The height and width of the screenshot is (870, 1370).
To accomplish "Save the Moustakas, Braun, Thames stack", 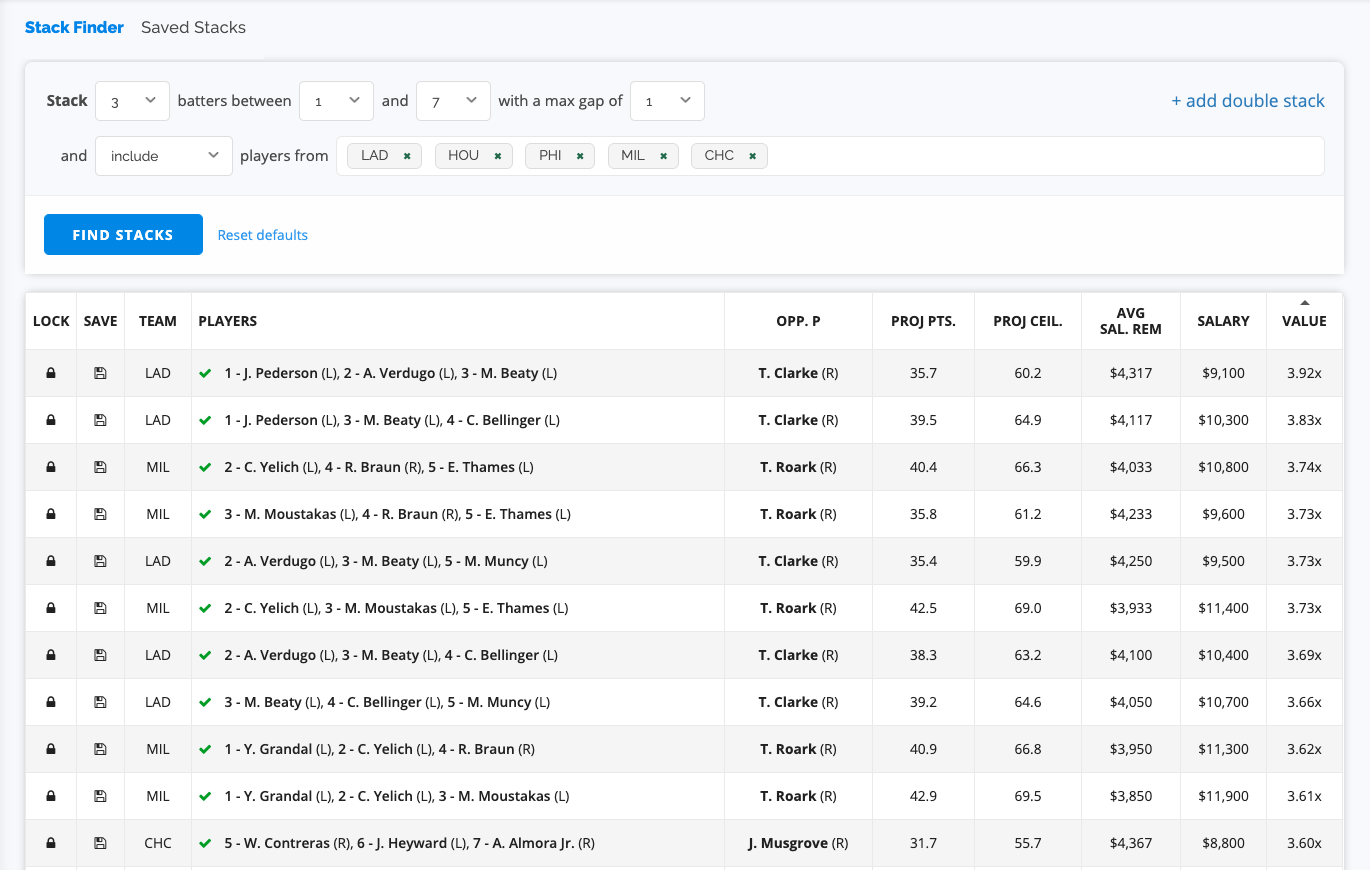I will [x=100, y=514].
